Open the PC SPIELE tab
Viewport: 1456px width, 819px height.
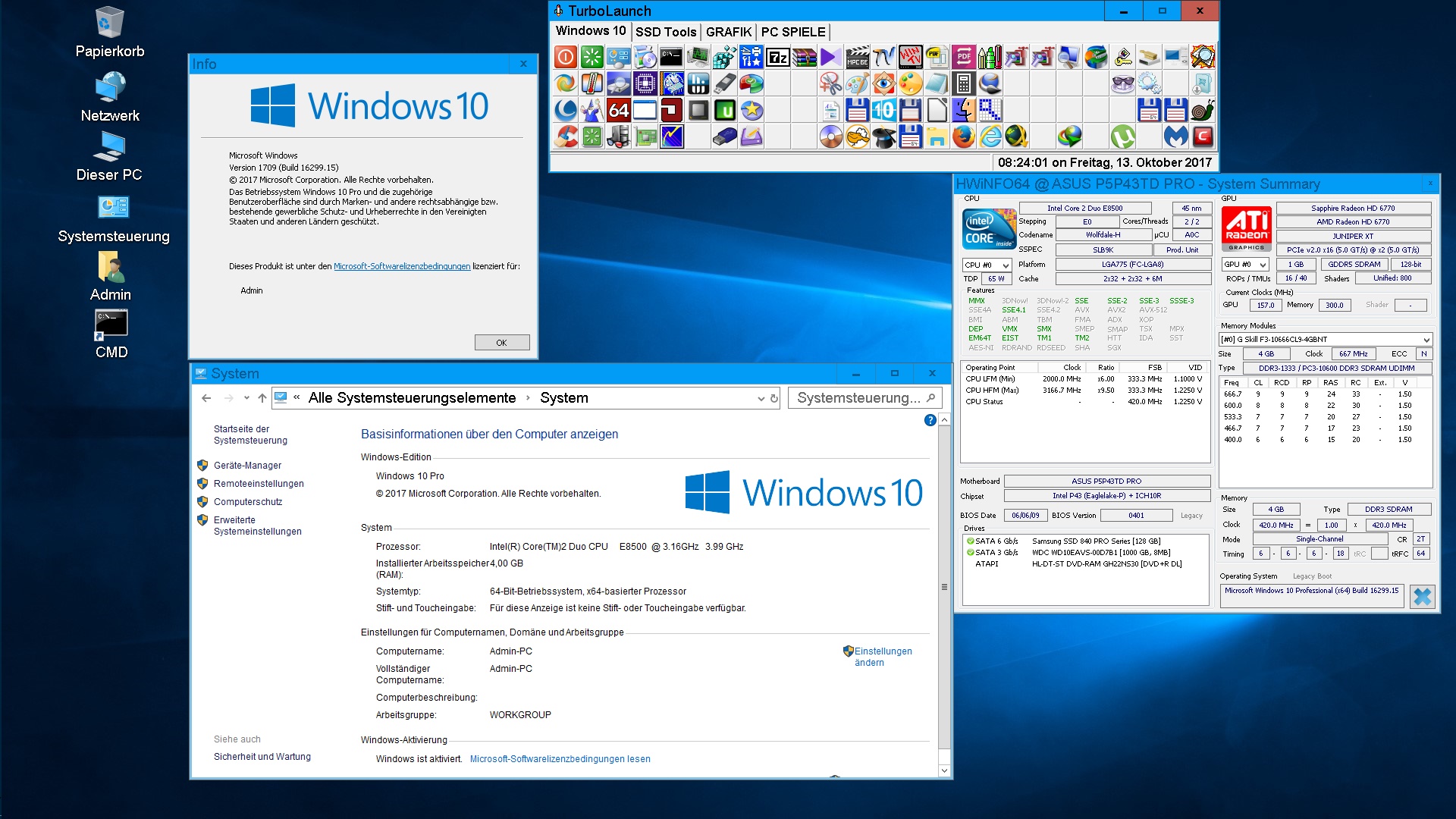[x=793, y=32]
